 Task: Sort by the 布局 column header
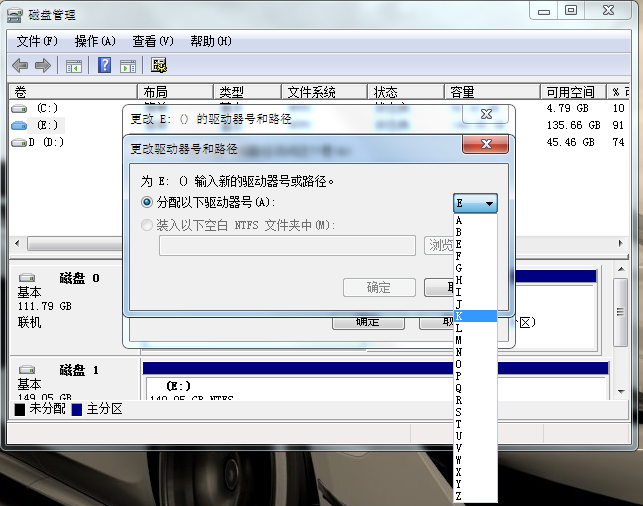tap(175, 92)
